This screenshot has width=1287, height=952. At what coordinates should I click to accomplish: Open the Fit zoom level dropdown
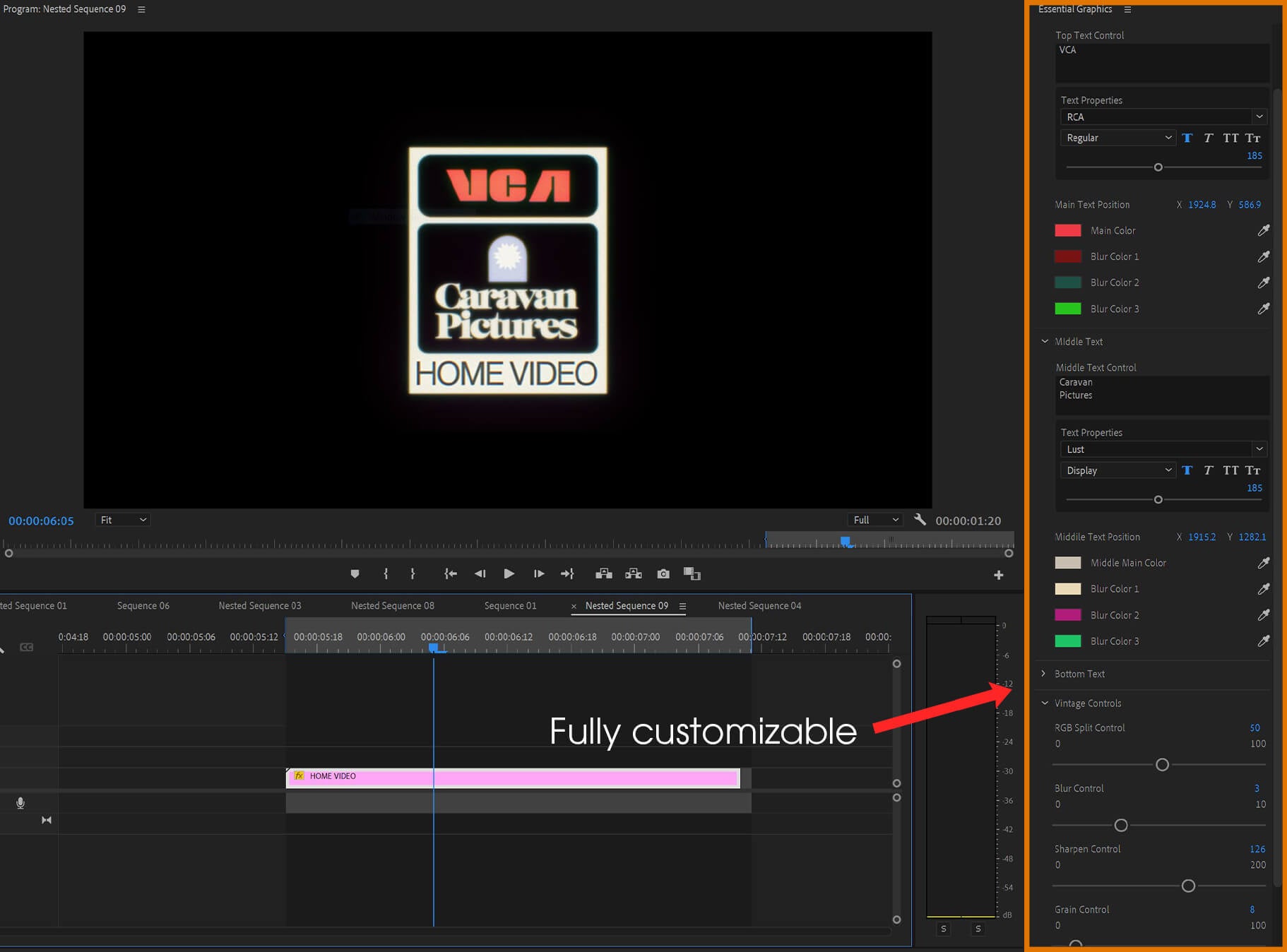pos(123,520)
